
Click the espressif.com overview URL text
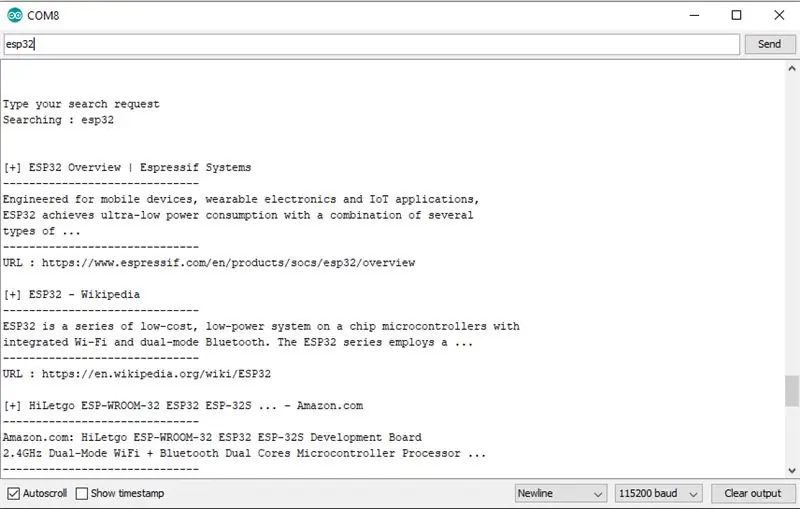[x=229, y=263]
